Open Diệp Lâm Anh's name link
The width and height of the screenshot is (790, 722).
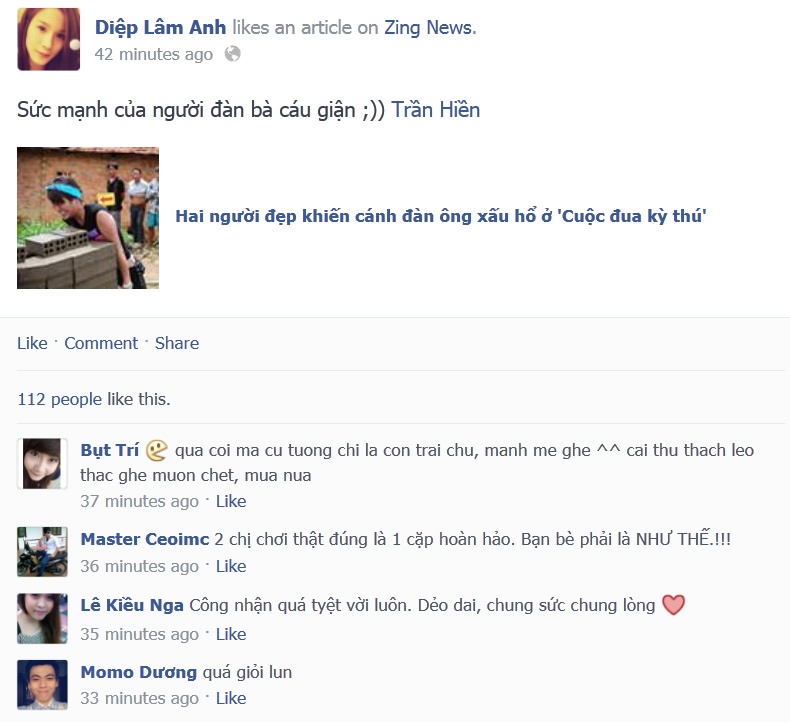coord(160,28)
